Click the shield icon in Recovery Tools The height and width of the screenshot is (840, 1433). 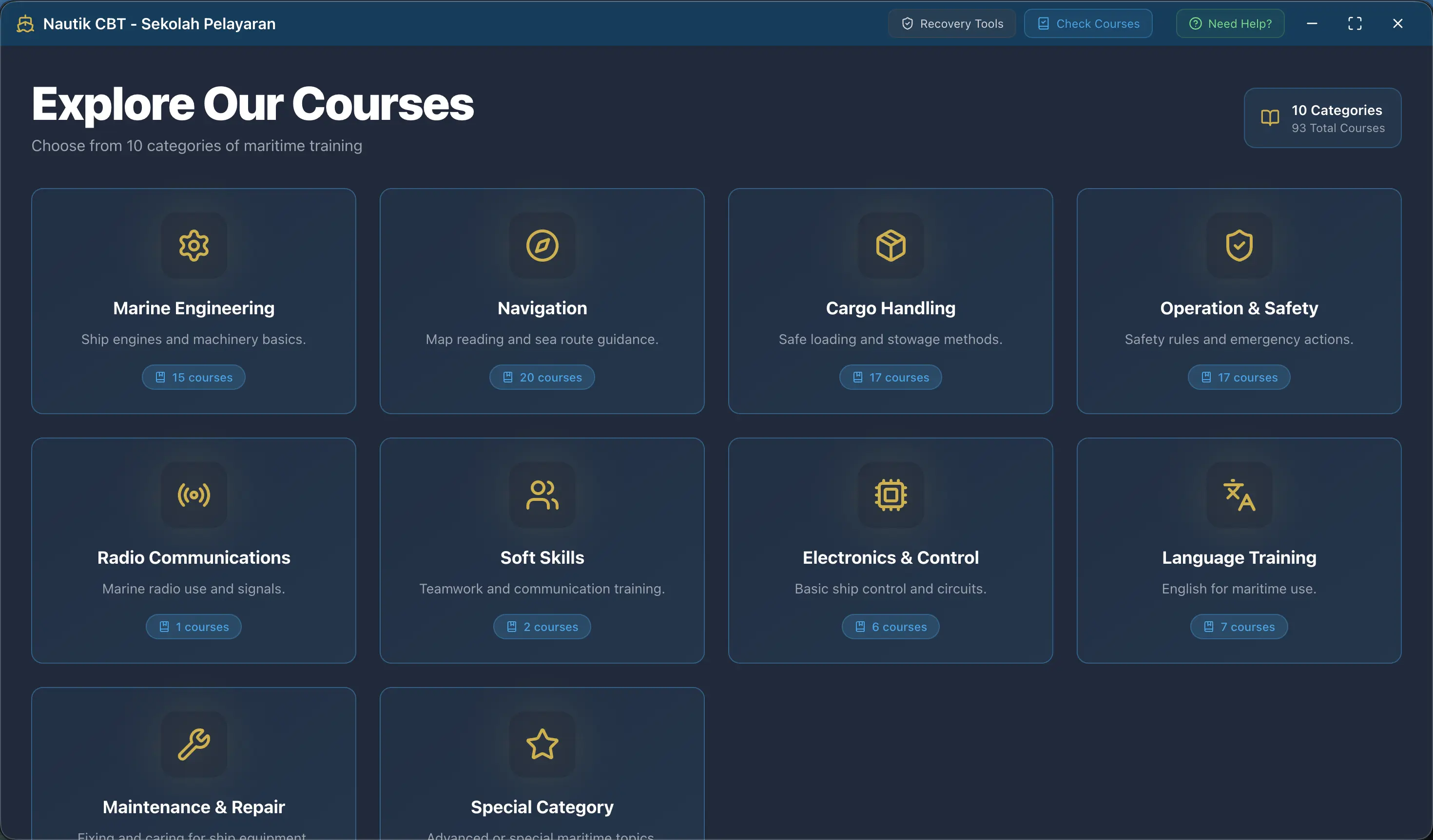coord(908,23)
